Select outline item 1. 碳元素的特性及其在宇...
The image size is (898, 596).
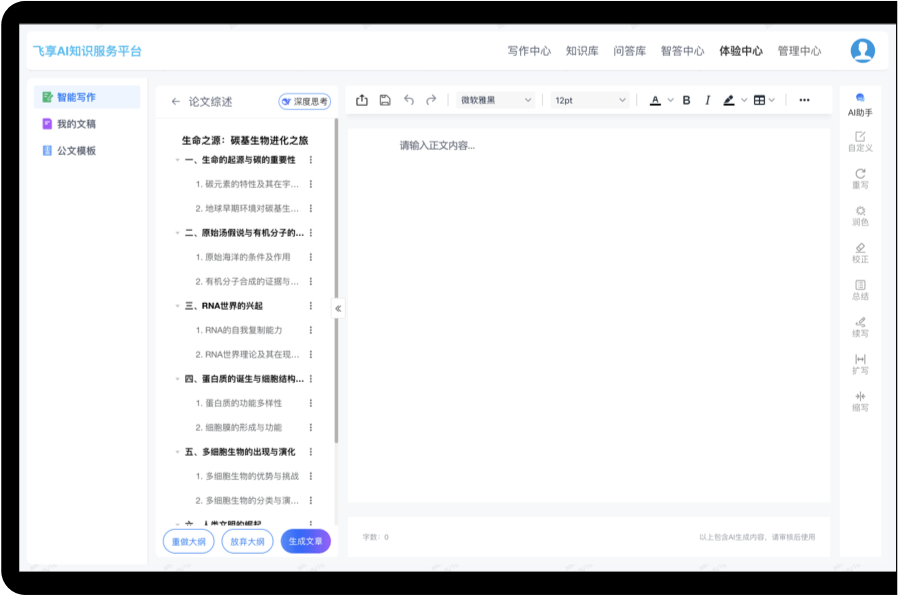click(x=247, y=184)
